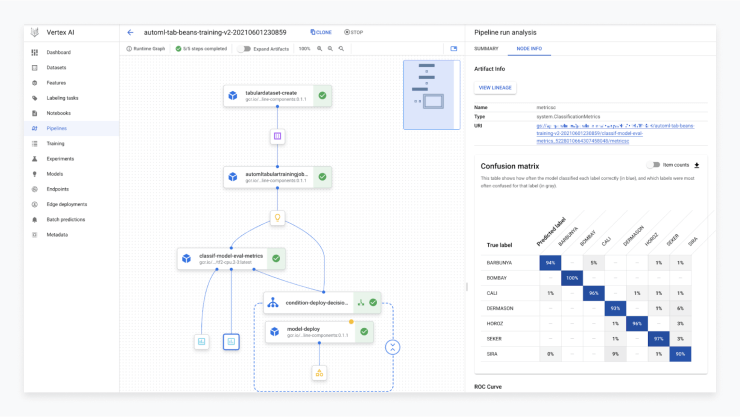Enable Item counts on the confusion matrix

click(653, 165)
